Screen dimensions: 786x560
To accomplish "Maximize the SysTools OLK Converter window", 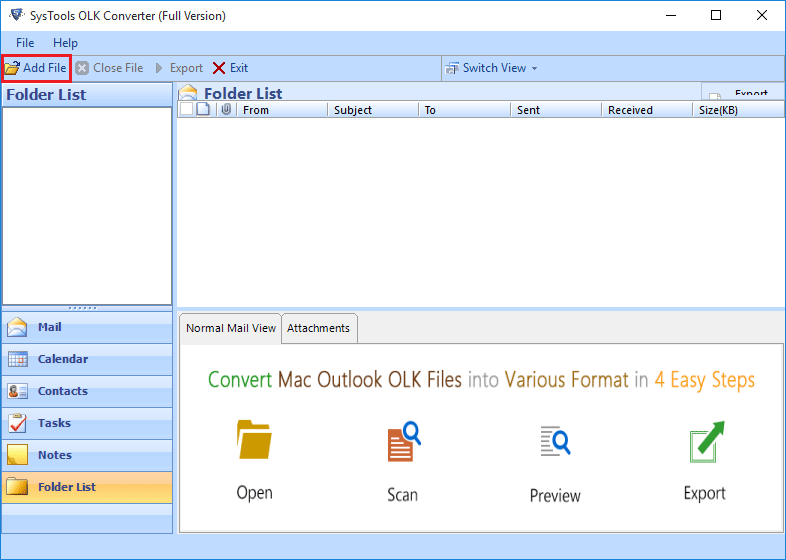I will (716, 15).
